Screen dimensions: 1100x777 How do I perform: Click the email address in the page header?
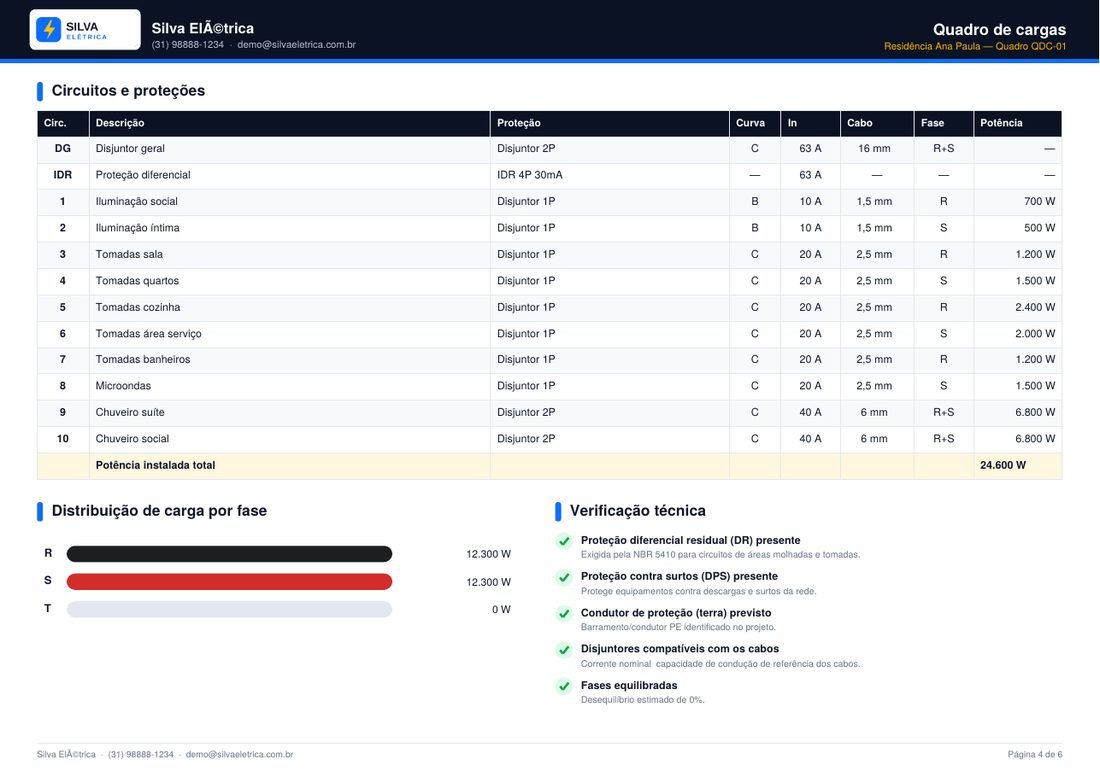[x=296, y=44]
